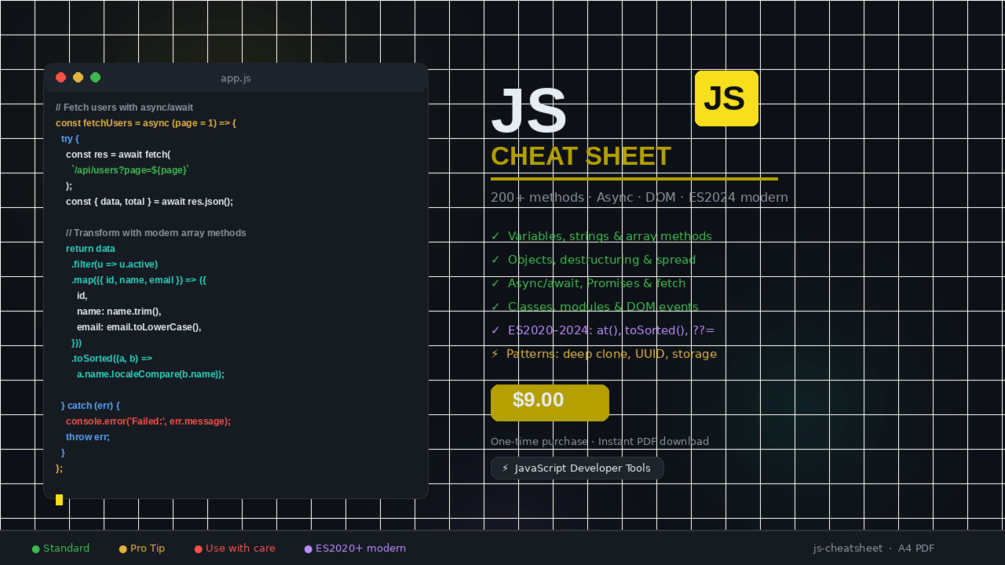The image size is (1005, 565).
Task: Click the lightning icon in JavaScript Developer Tools tag
Action: point(505,468)
